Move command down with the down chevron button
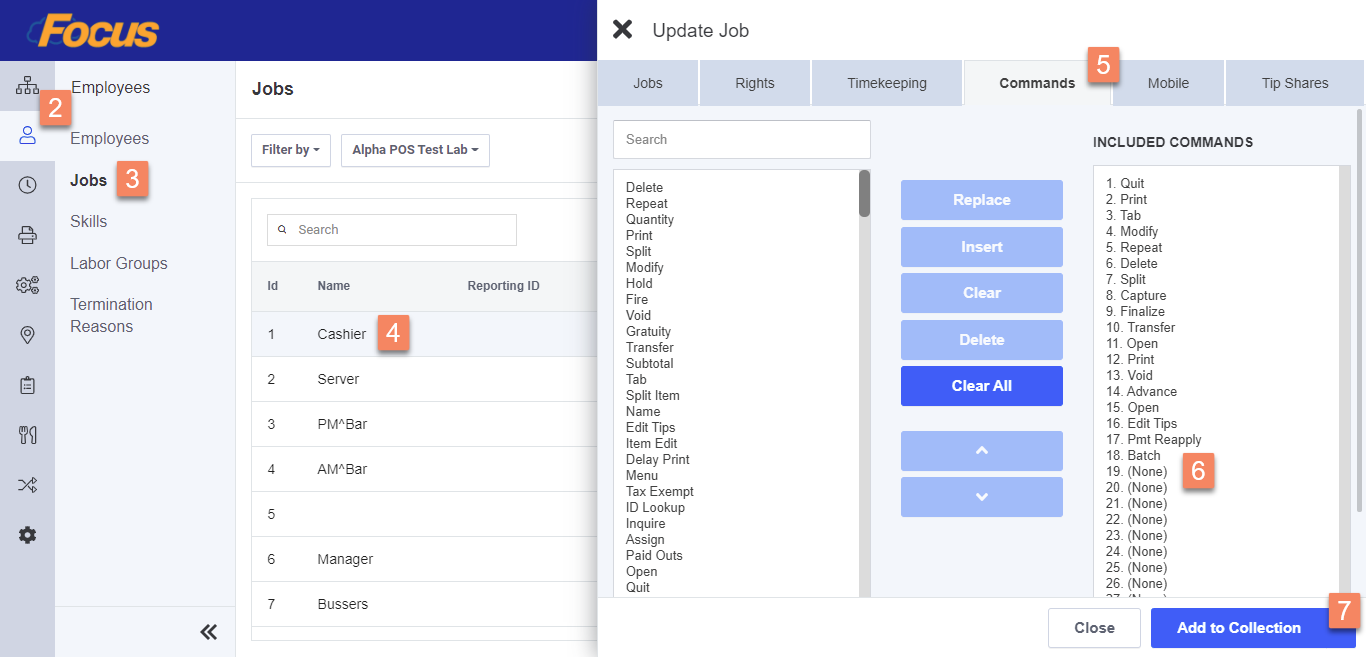 [x=981, y=497]
